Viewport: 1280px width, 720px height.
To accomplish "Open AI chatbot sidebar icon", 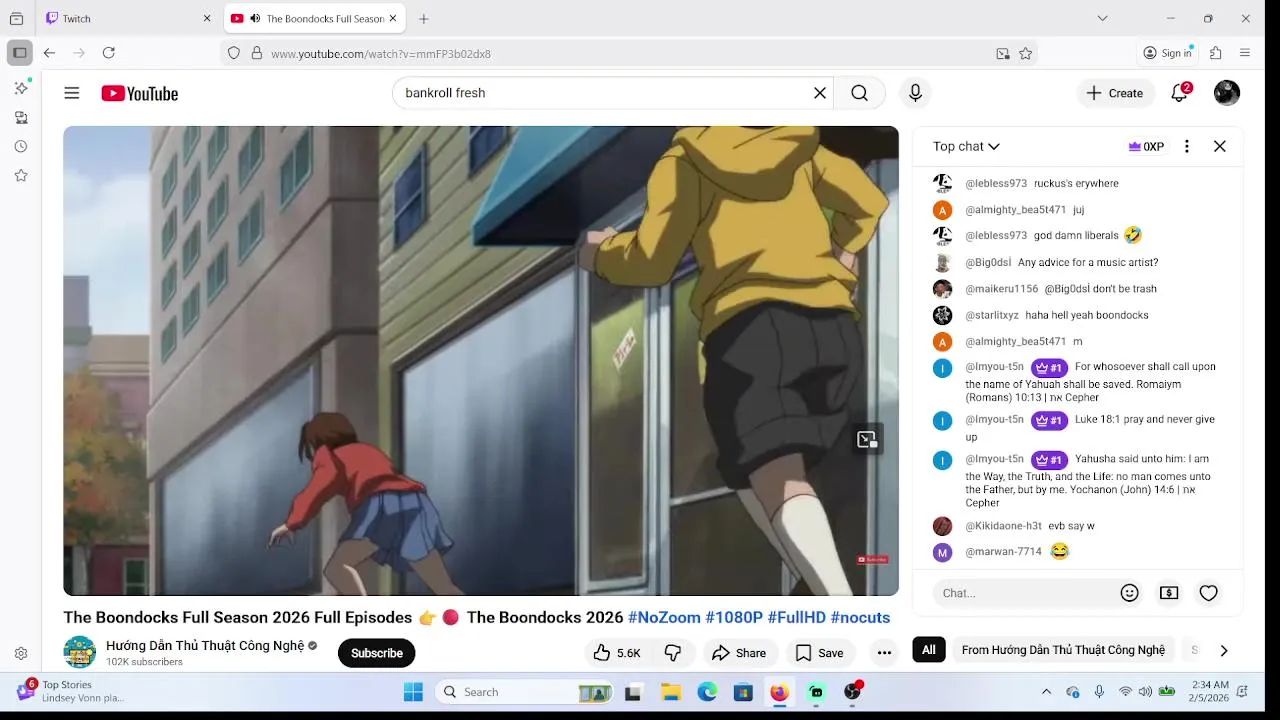I will click(x=21, y=88).
